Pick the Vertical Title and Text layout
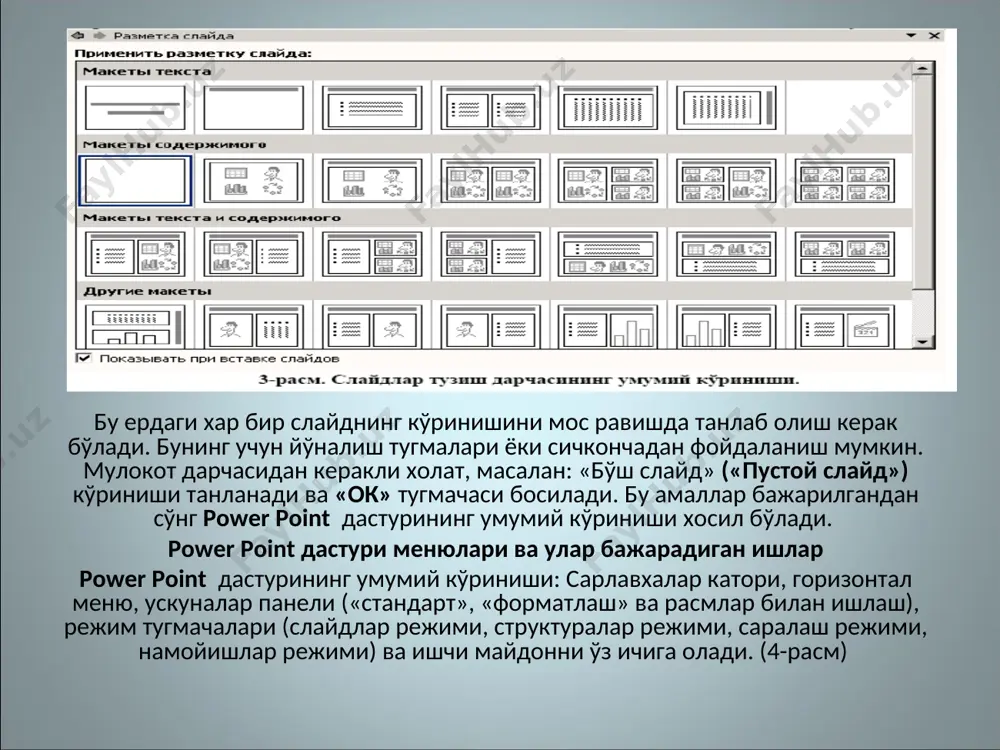The height and width of the screenshot is (750, 1000). click(726, 108)
